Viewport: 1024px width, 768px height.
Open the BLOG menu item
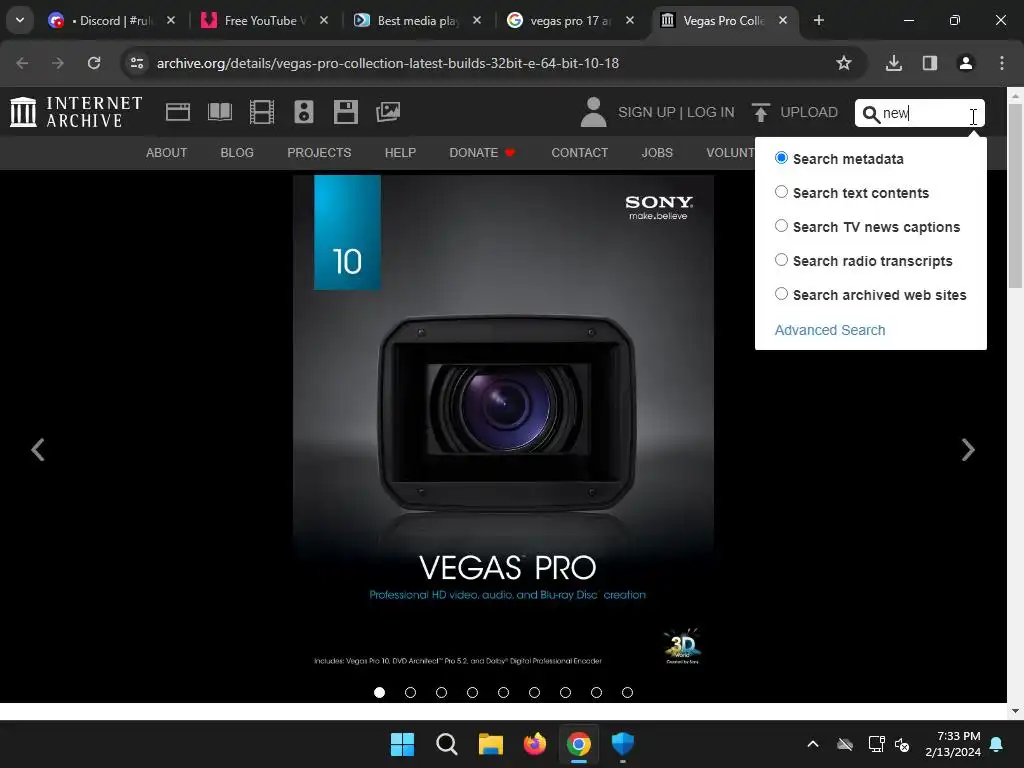[237, 153]
